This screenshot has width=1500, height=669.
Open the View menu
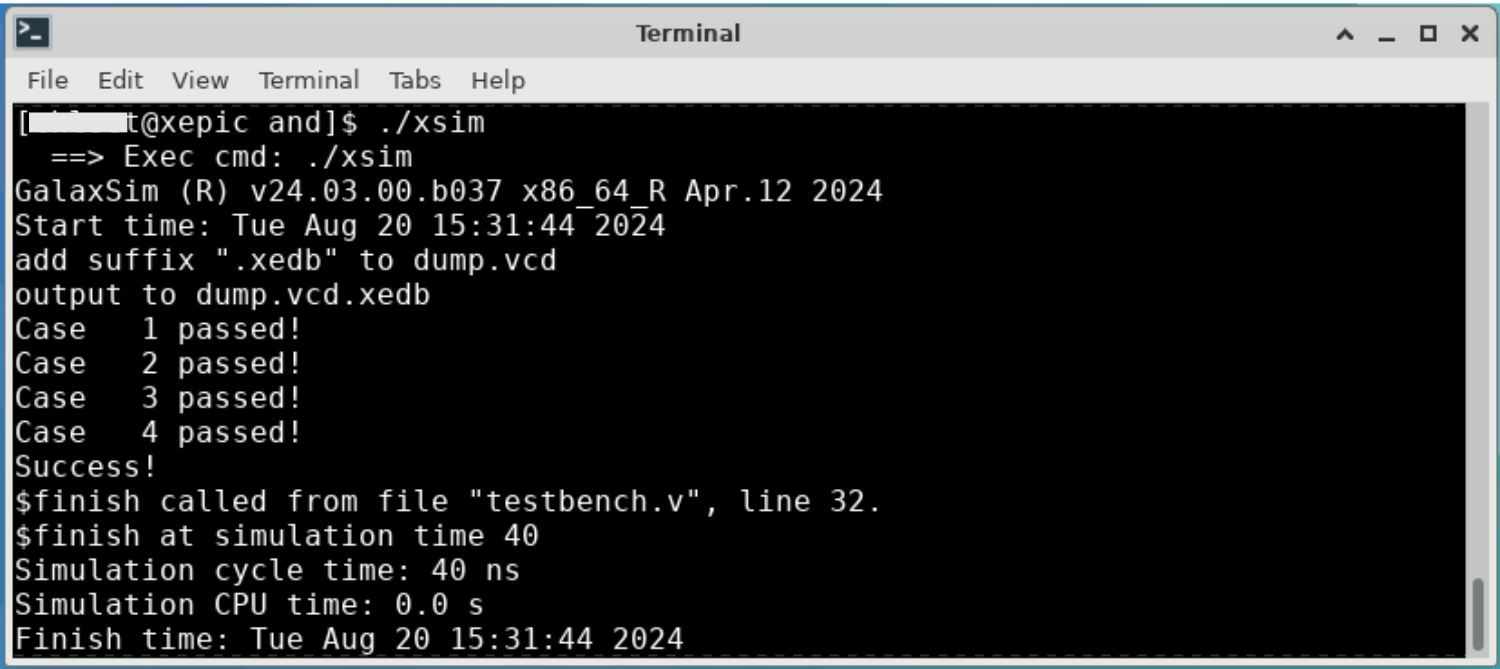click(x=199, y=80)
